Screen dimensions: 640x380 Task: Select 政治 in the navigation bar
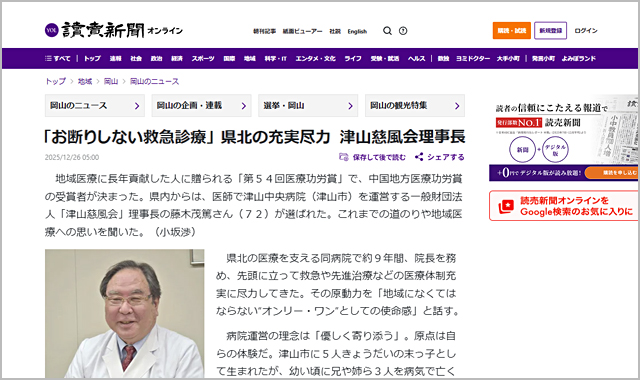[x=156, y=58]
